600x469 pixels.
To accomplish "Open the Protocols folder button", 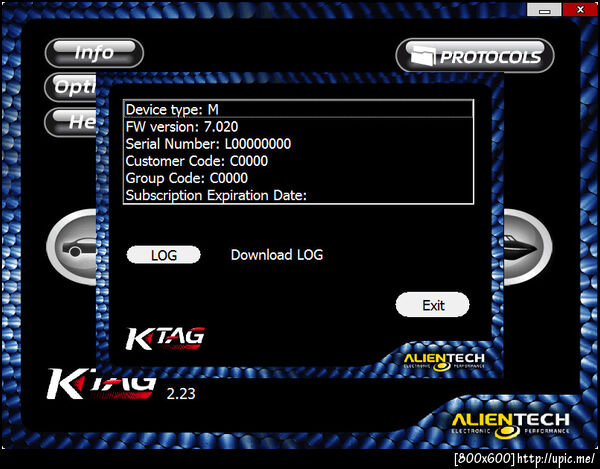I will coord(475,55).
